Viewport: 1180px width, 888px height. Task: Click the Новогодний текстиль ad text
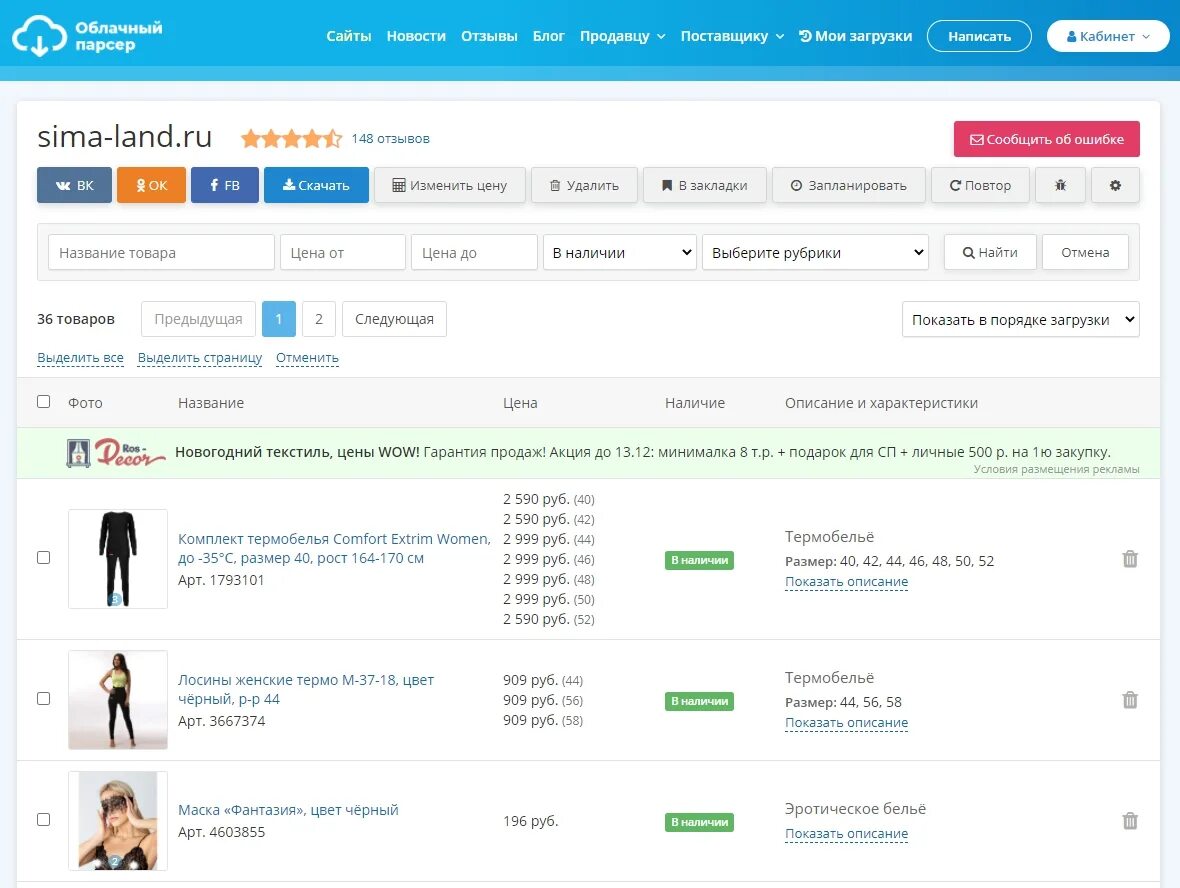click(x=643, y=452)
